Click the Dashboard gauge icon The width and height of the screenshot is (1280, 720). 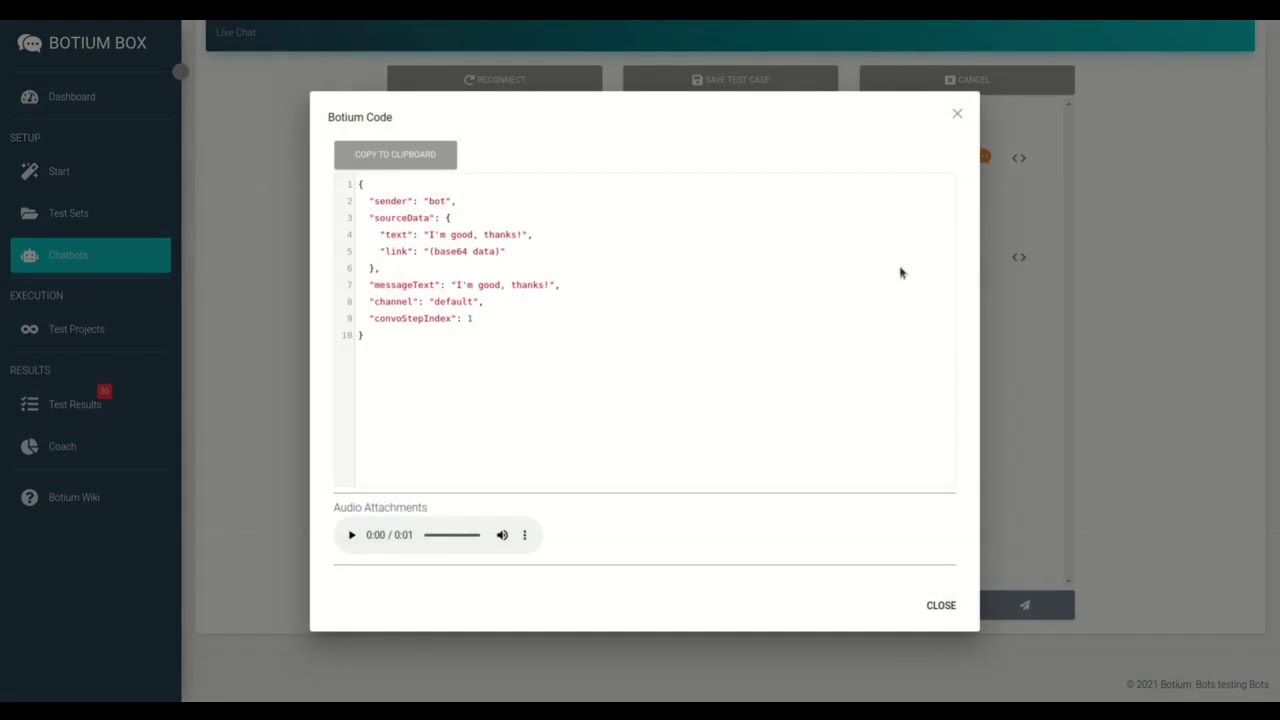tap(29, 97)
